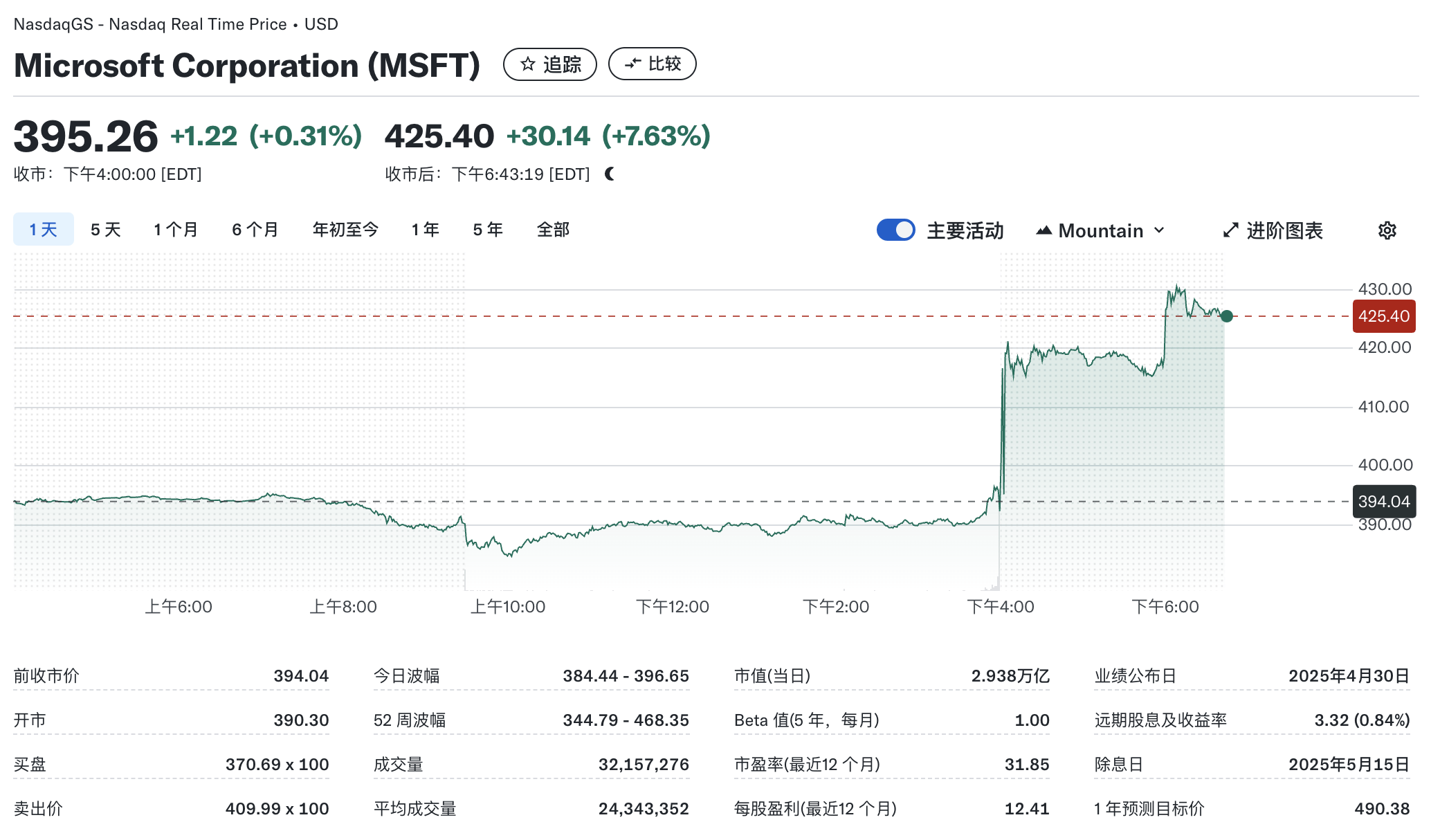Open the 进阶图表 advanced chart
Screen dimensions: 1431x840
click(1273, 230)
